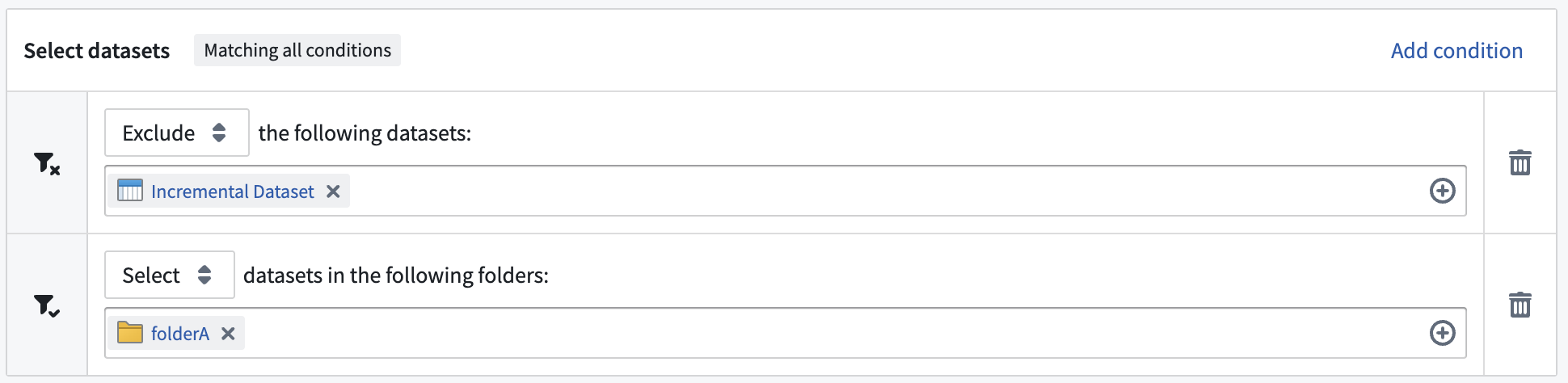The height and width of the screenshot is (383, 1568).
Task: Delete the folder selection condition via trash icon
Action: [x=1520, y=305]
